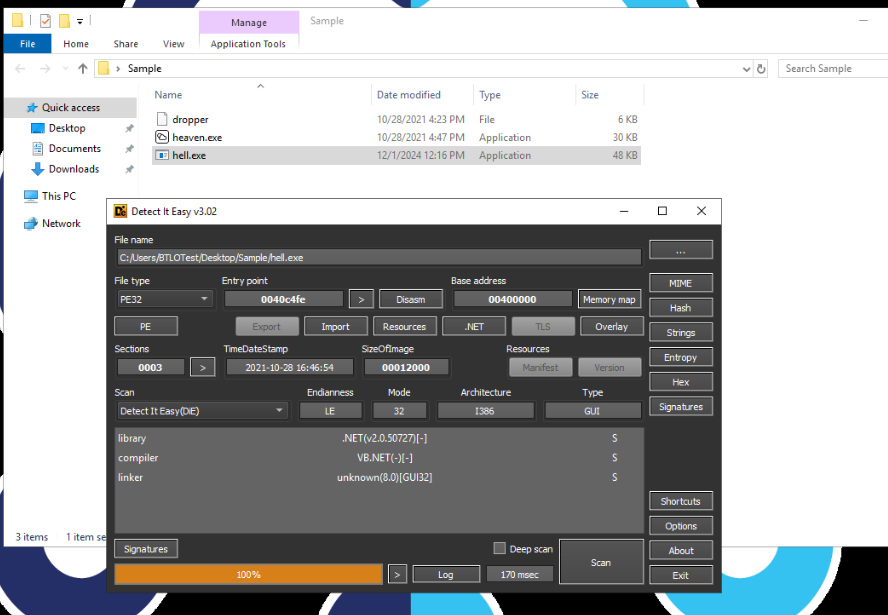Refresh the Sample folder view
The height and width of the screenshot is (615, 888).
[761, 69]
